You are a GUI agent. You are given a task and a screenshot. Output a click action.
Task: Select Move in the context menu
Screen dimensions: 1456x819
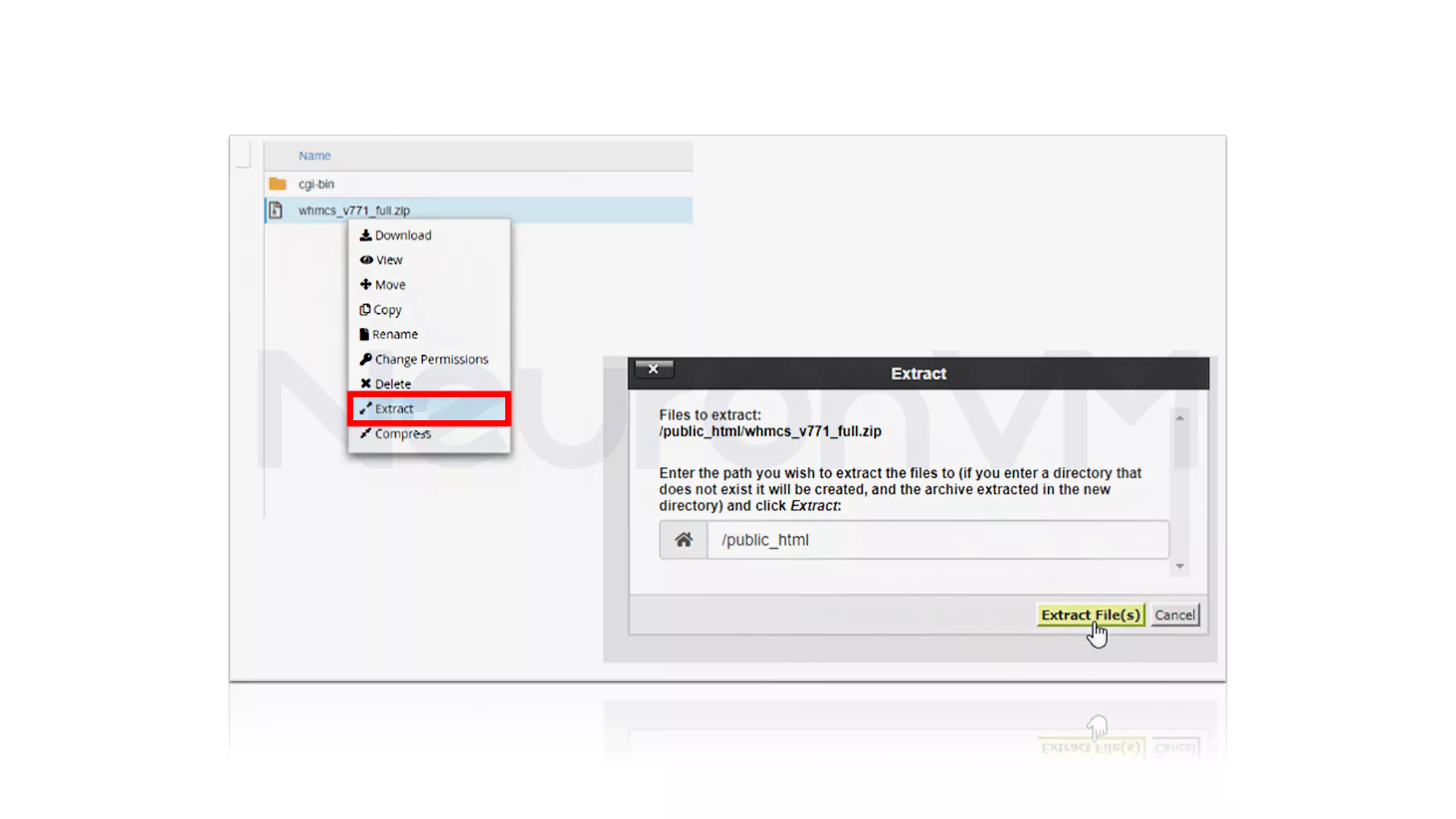[429, 284]
